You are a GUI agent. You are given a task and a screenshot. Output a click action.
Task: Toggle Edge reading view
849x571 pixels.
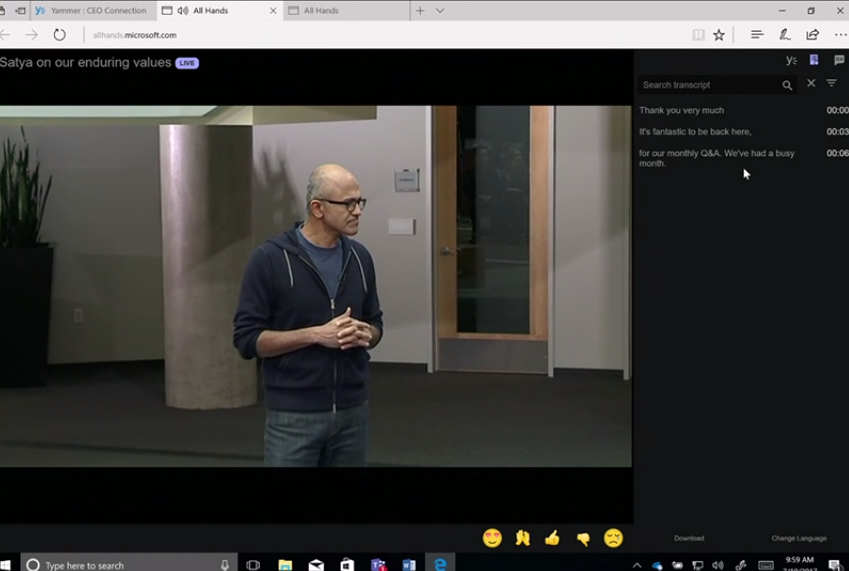coord(698,35)
